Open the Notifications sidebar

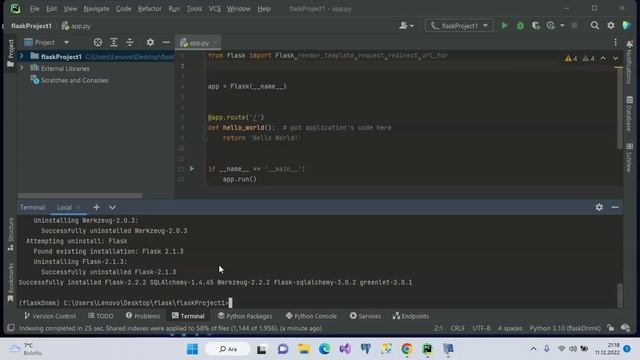[629, 62]
